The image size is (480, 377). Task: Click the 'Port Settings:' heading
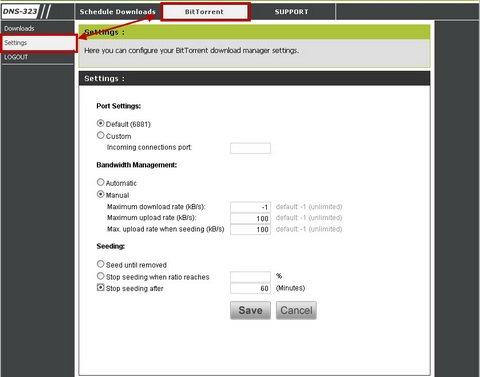click(119, 106)
